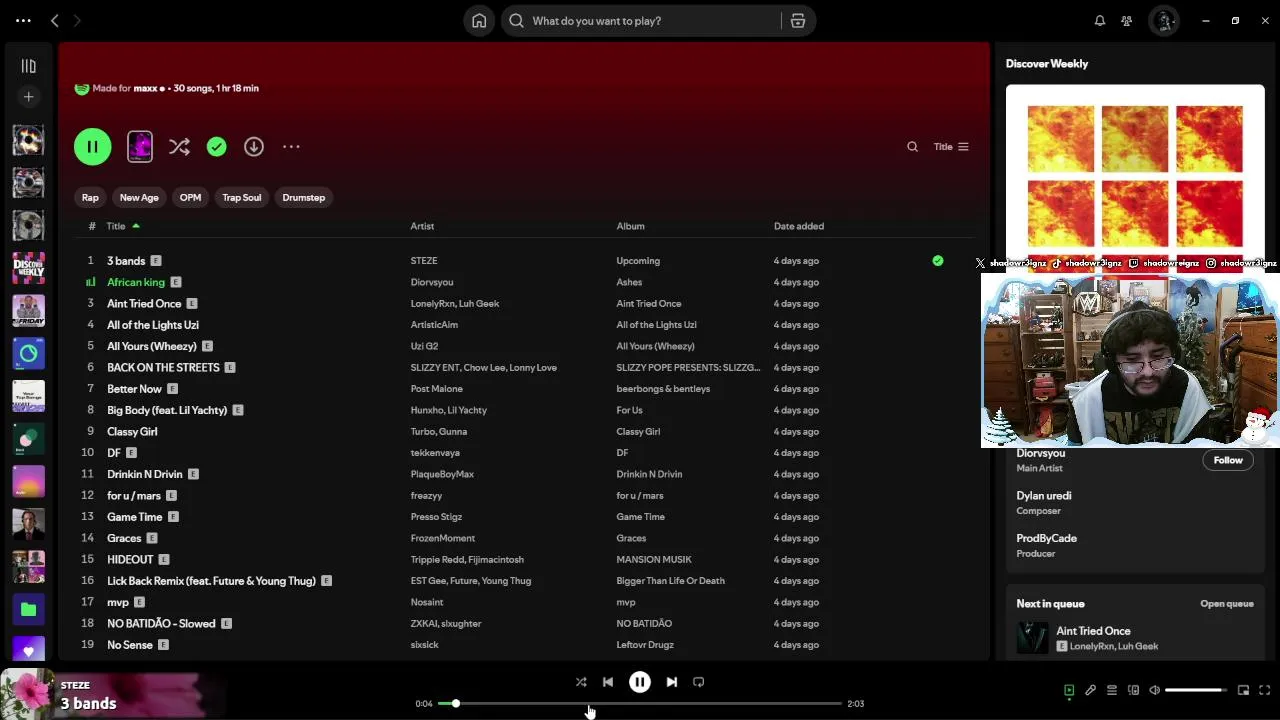Adjust the volume slider
This screenshot has width=1280, height=720.
[x=1195, y=690]
